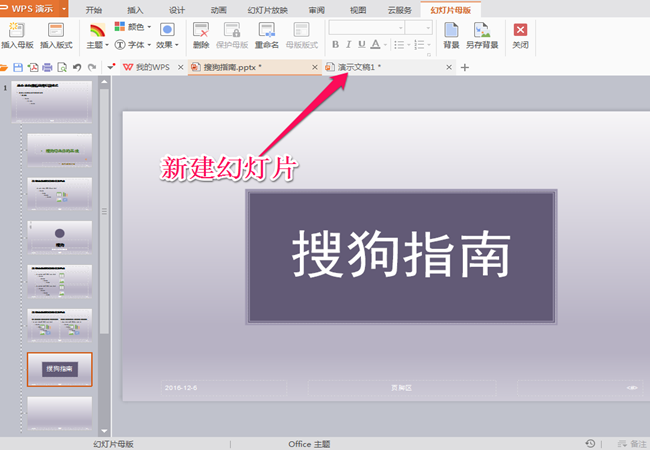Click the open folder icon in quick toolbar
This screenshot has height=450, width=650.
(x=4, y=67)
